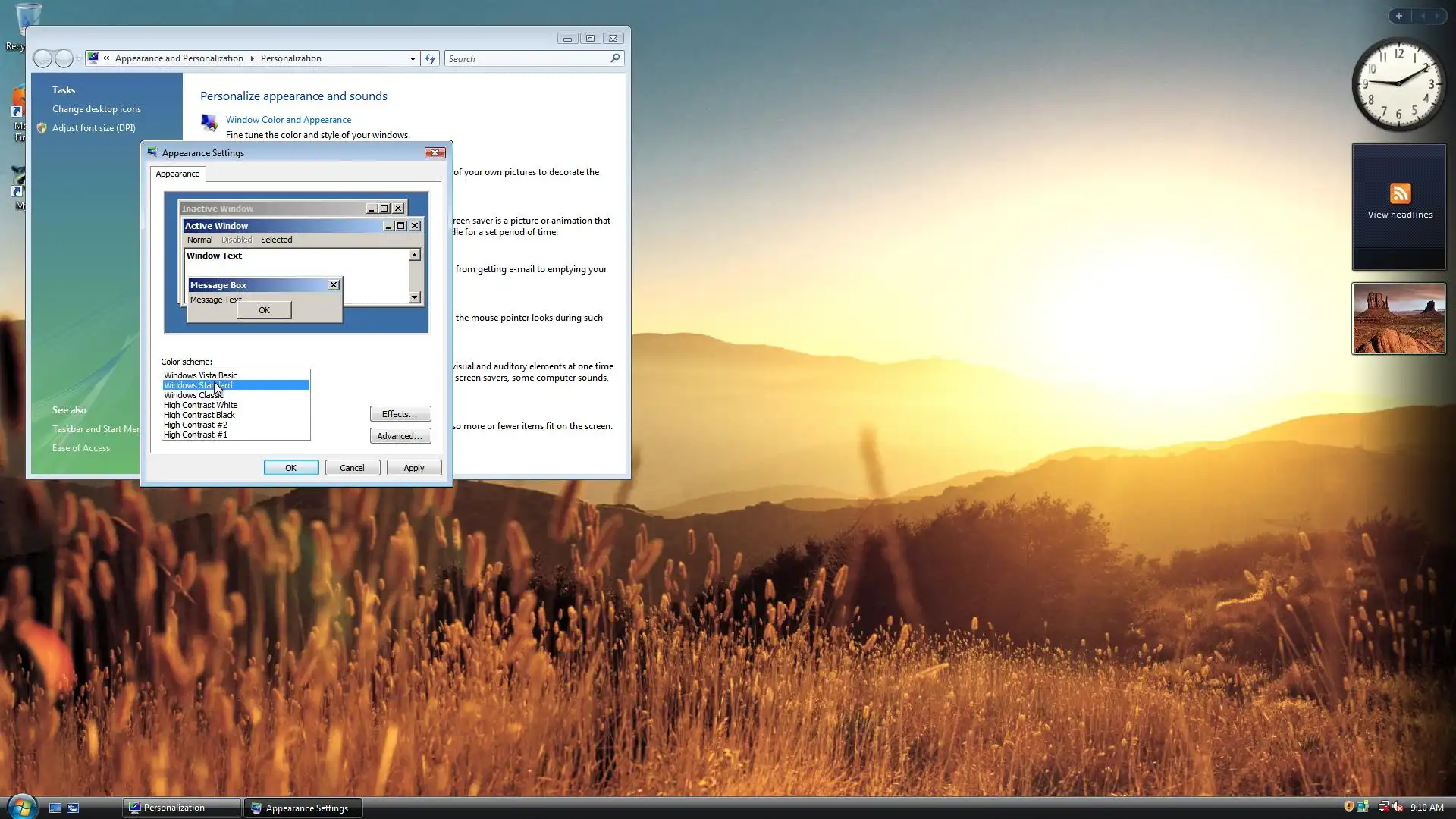The width and height of the screenshot is (1456, 819).
Task: Open Window Color and Appearance link
Action: (288, 120)
